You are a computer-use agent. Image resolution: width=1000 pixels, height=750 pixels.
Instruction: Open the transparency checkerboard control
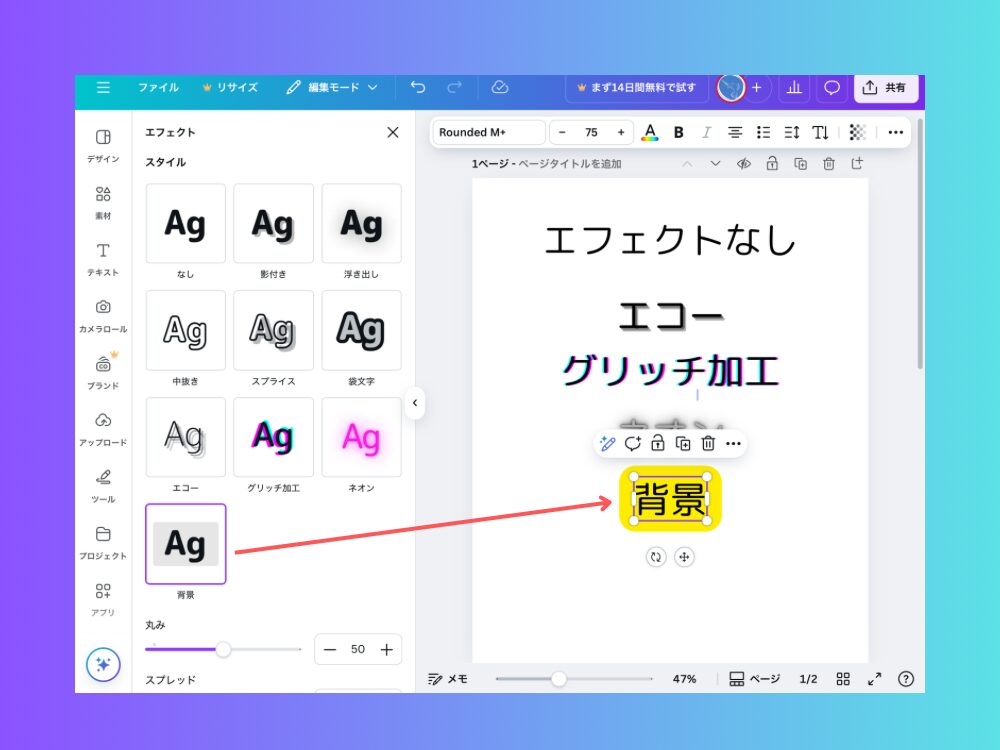[x=858, y=132]
